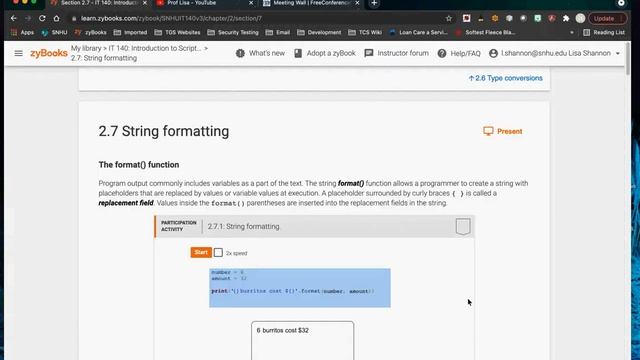Image resolution: width=640 pixels, height=360 pixels.
Task: Close the Prof Lisa - YouTube tab
Action: coord(251,3)
